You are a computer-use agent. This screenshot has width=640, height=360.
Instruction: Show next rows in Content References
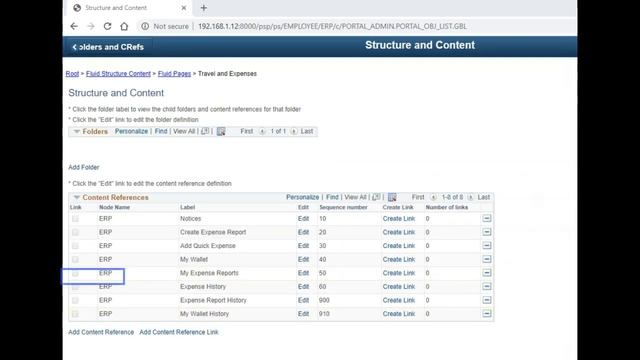[x=470, y=197]
